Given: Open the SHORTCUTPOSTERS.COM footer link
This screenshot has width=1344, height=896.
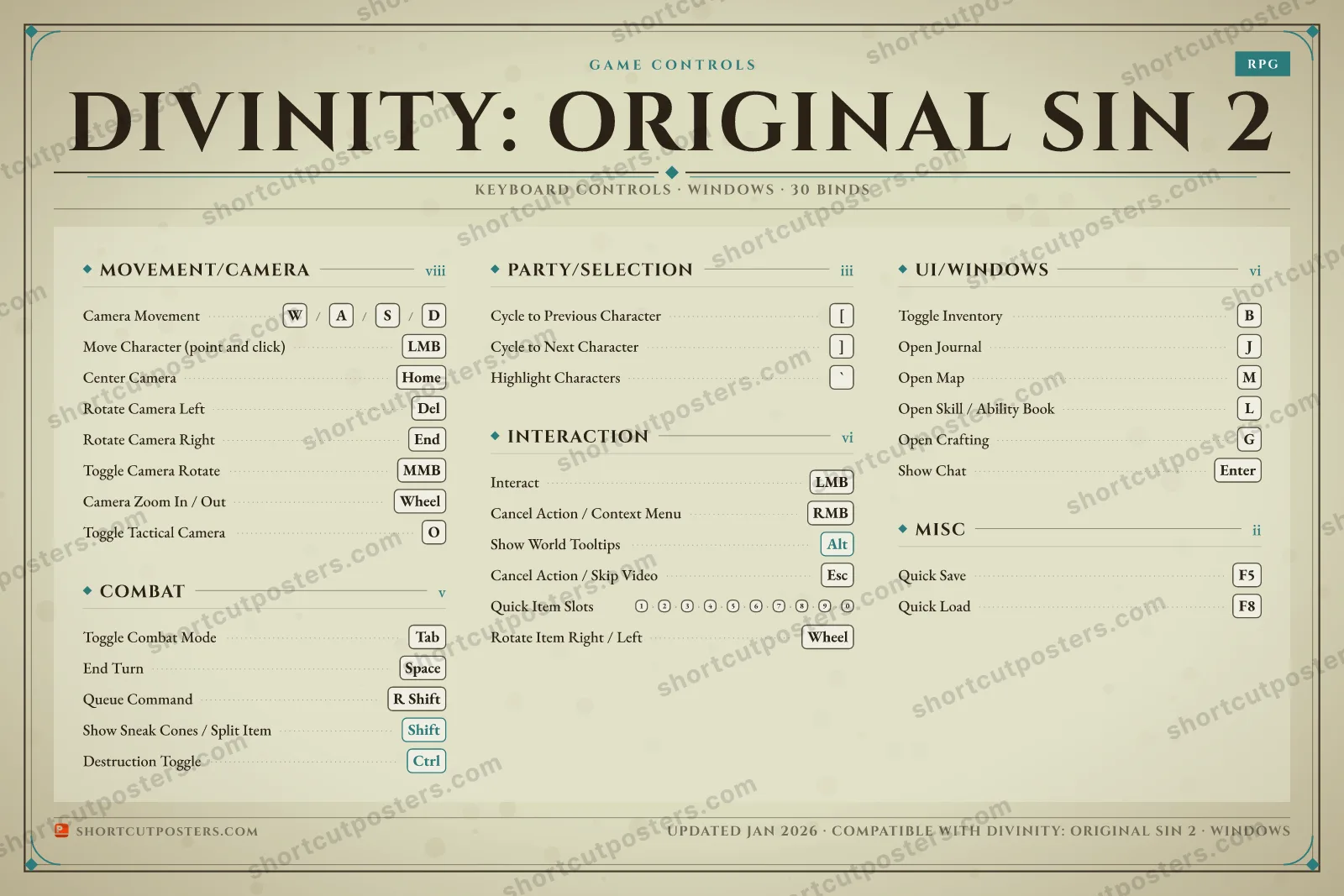Looking at the screenshot, I should pos(167,831).
